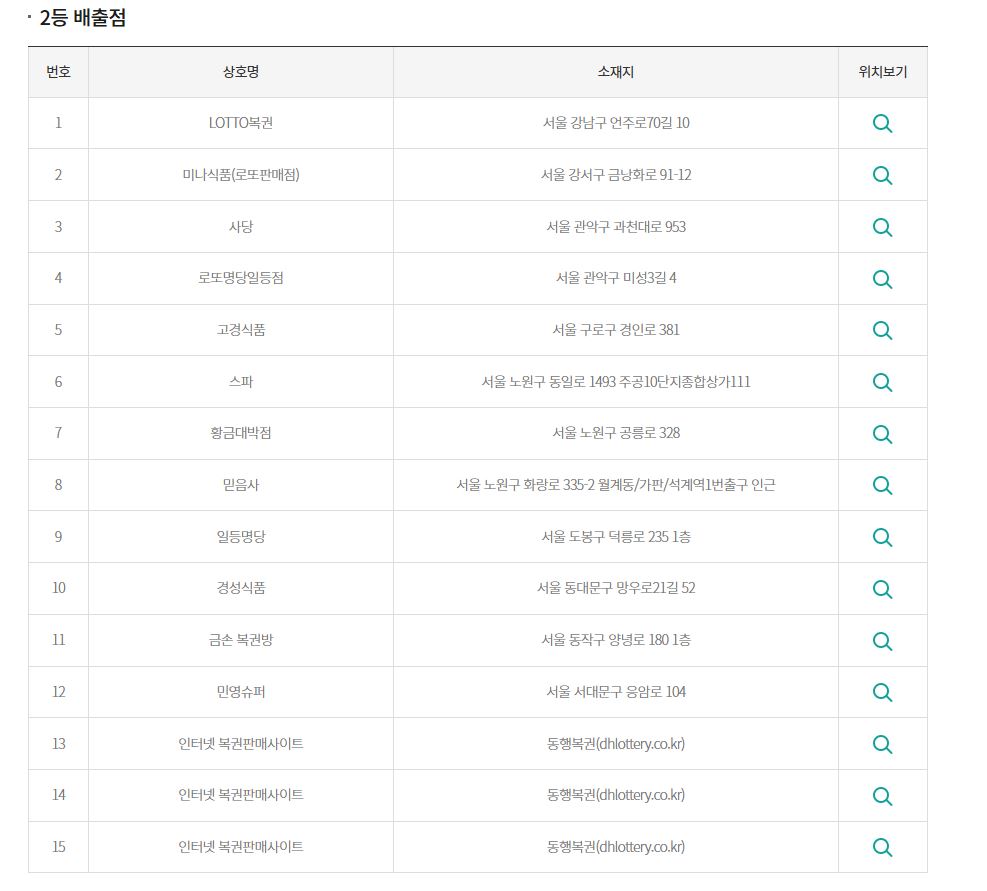Image resolution: width=987 pixels, height=891 pixels.
Task: Select store name 경성식품
Action: tap(241, 587)
